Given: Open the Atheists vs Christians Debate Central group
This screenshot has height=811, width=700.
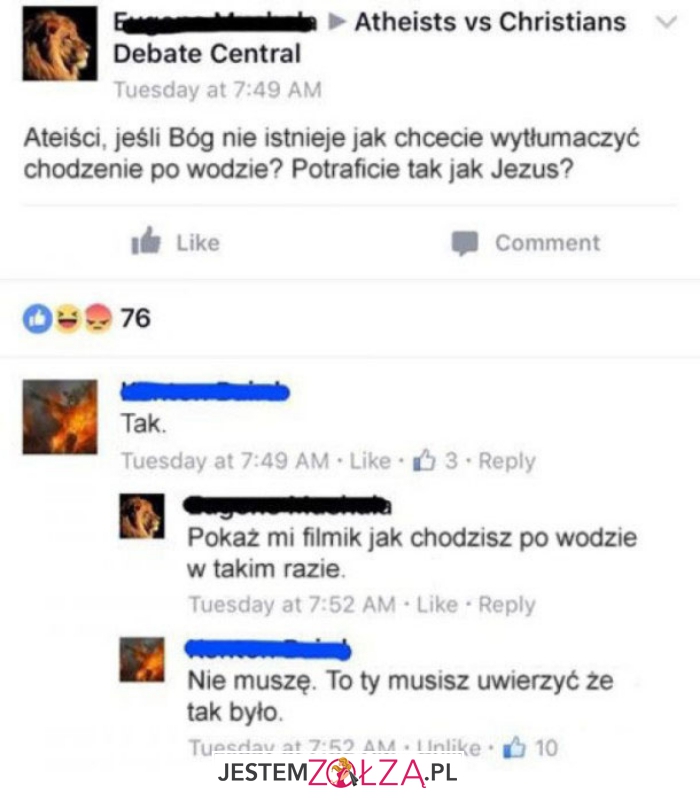Looking at the screenshot, I should 369,38.
